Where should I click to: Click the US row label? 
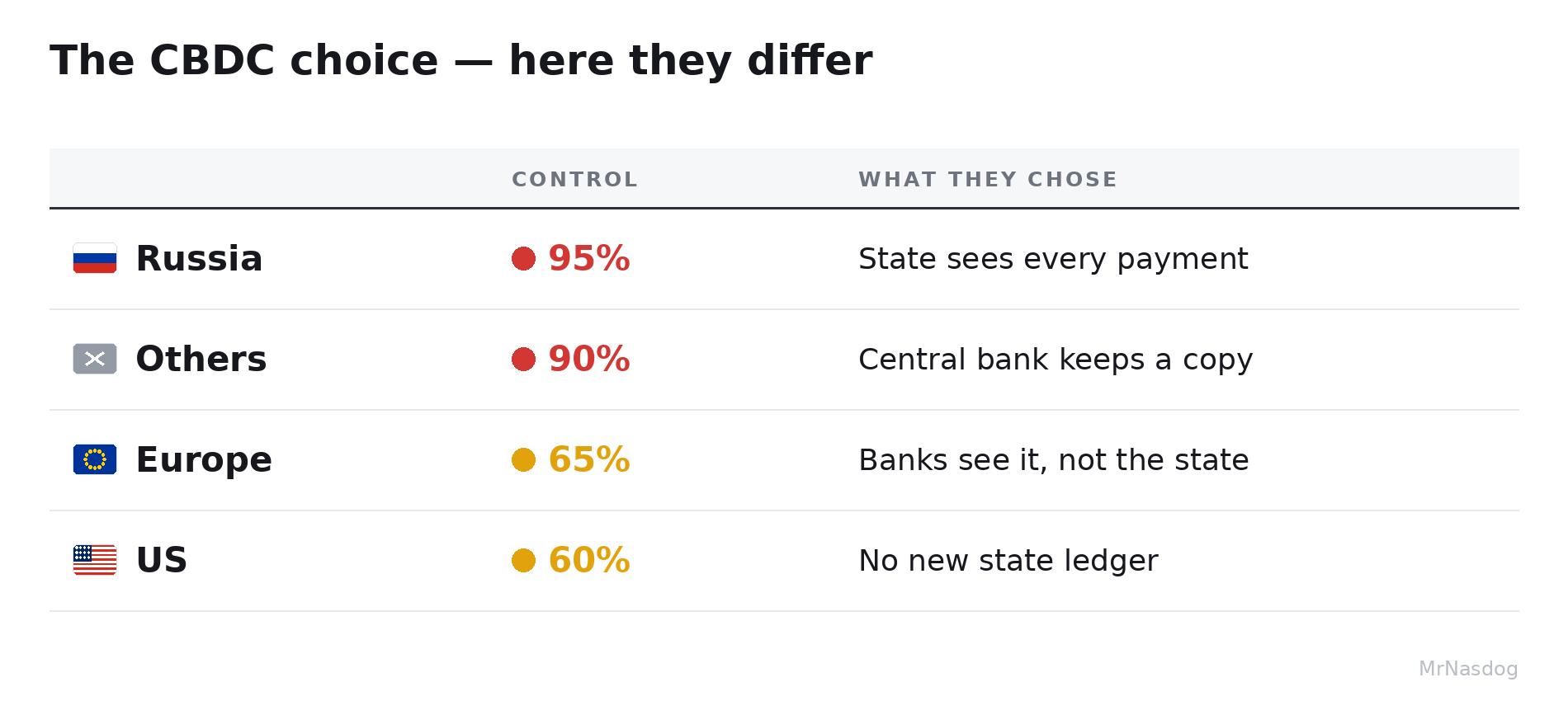coord(162,560)
